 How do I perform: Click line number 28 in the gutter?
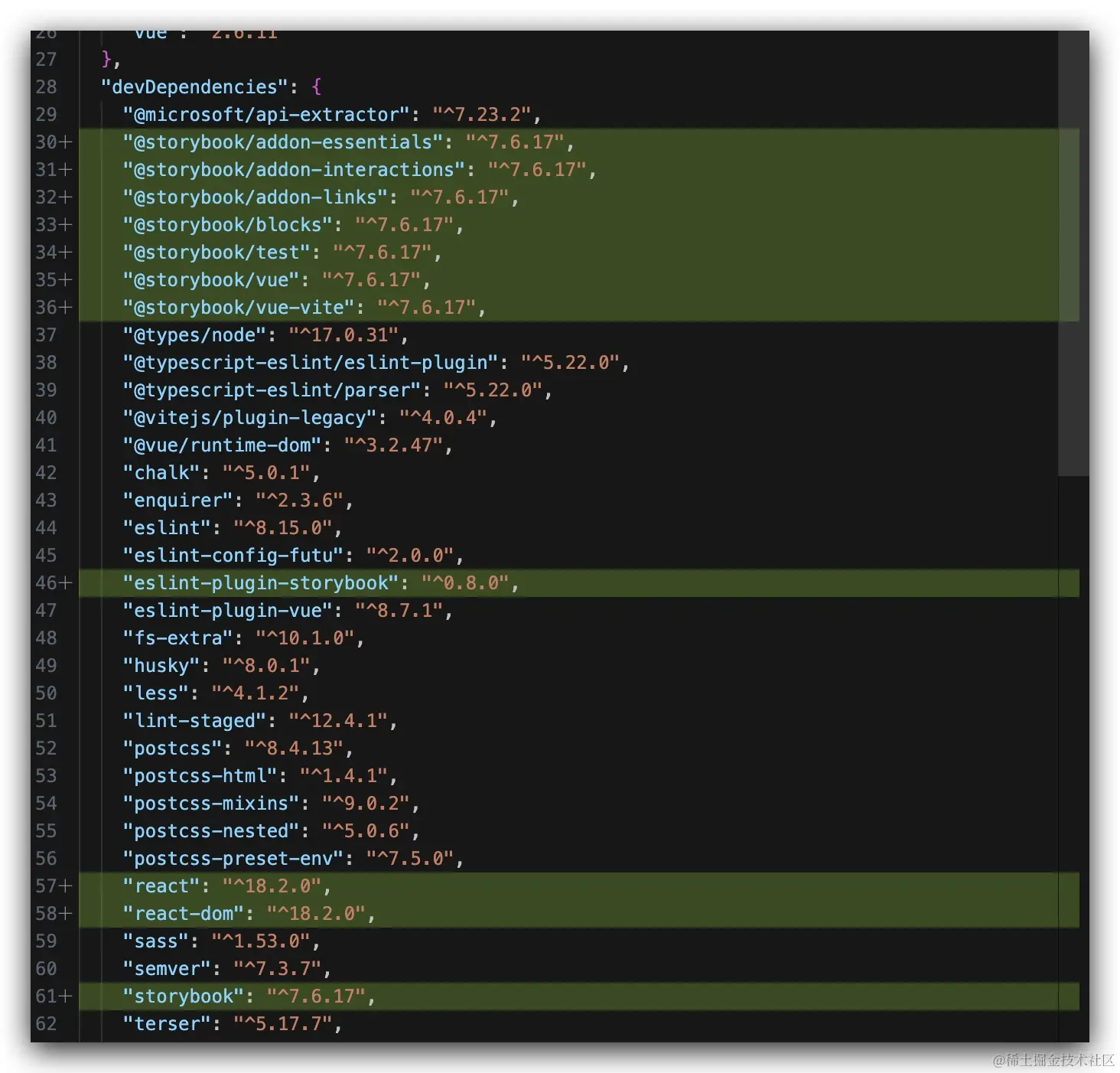click(46, 87)
